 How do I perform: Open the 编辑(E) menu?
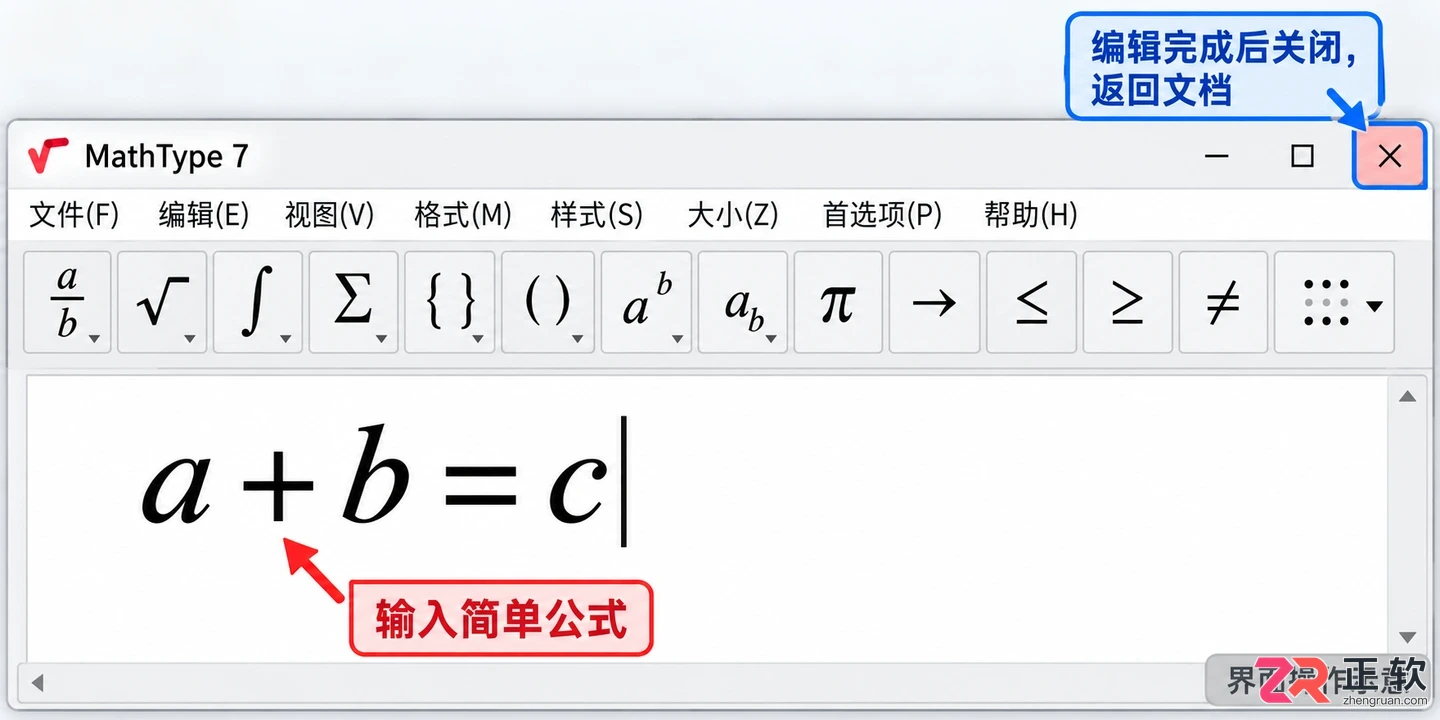203,214
